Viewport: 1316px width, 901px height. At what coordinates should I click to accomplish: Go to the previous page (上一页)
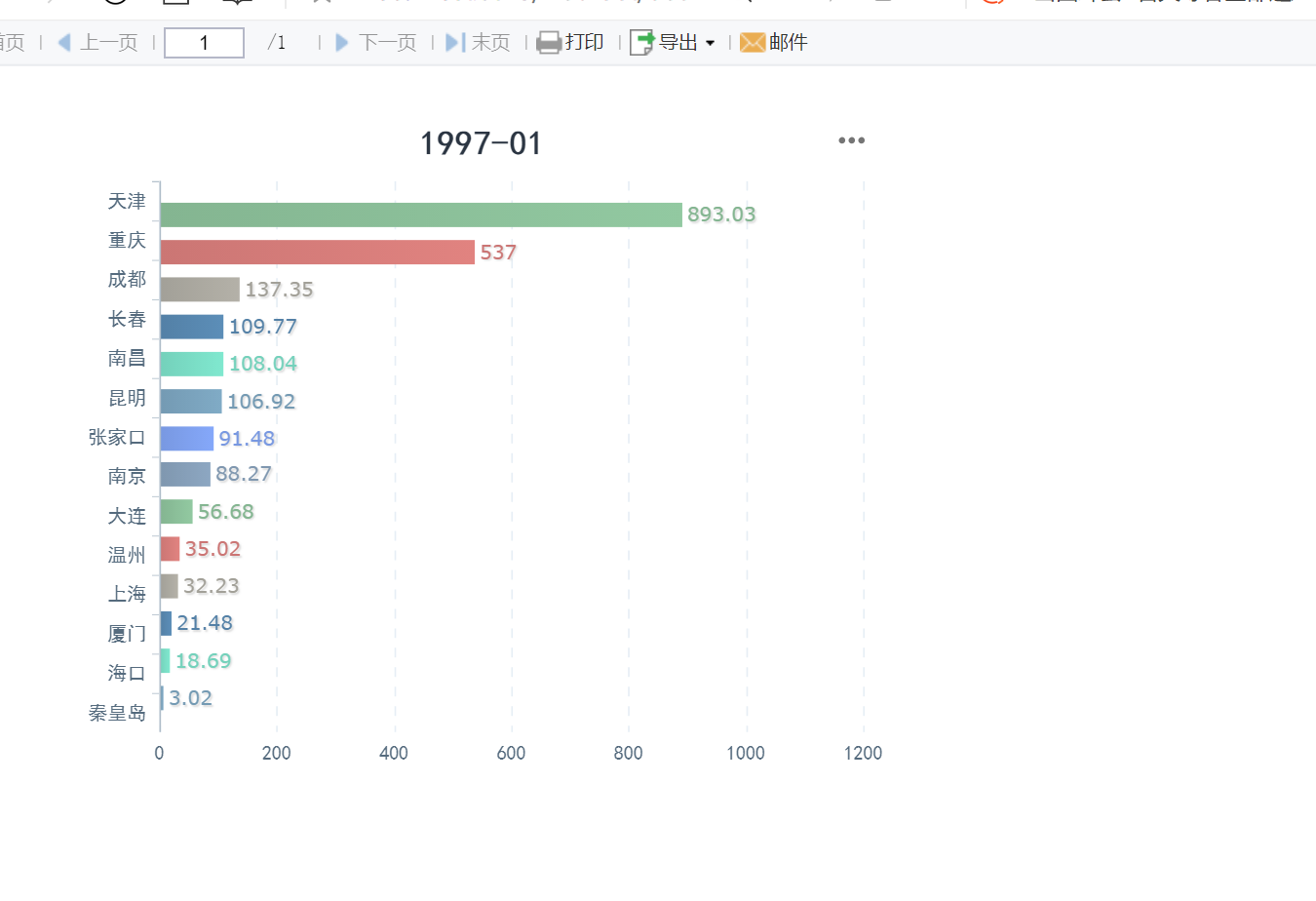click(x=97, y=42)
